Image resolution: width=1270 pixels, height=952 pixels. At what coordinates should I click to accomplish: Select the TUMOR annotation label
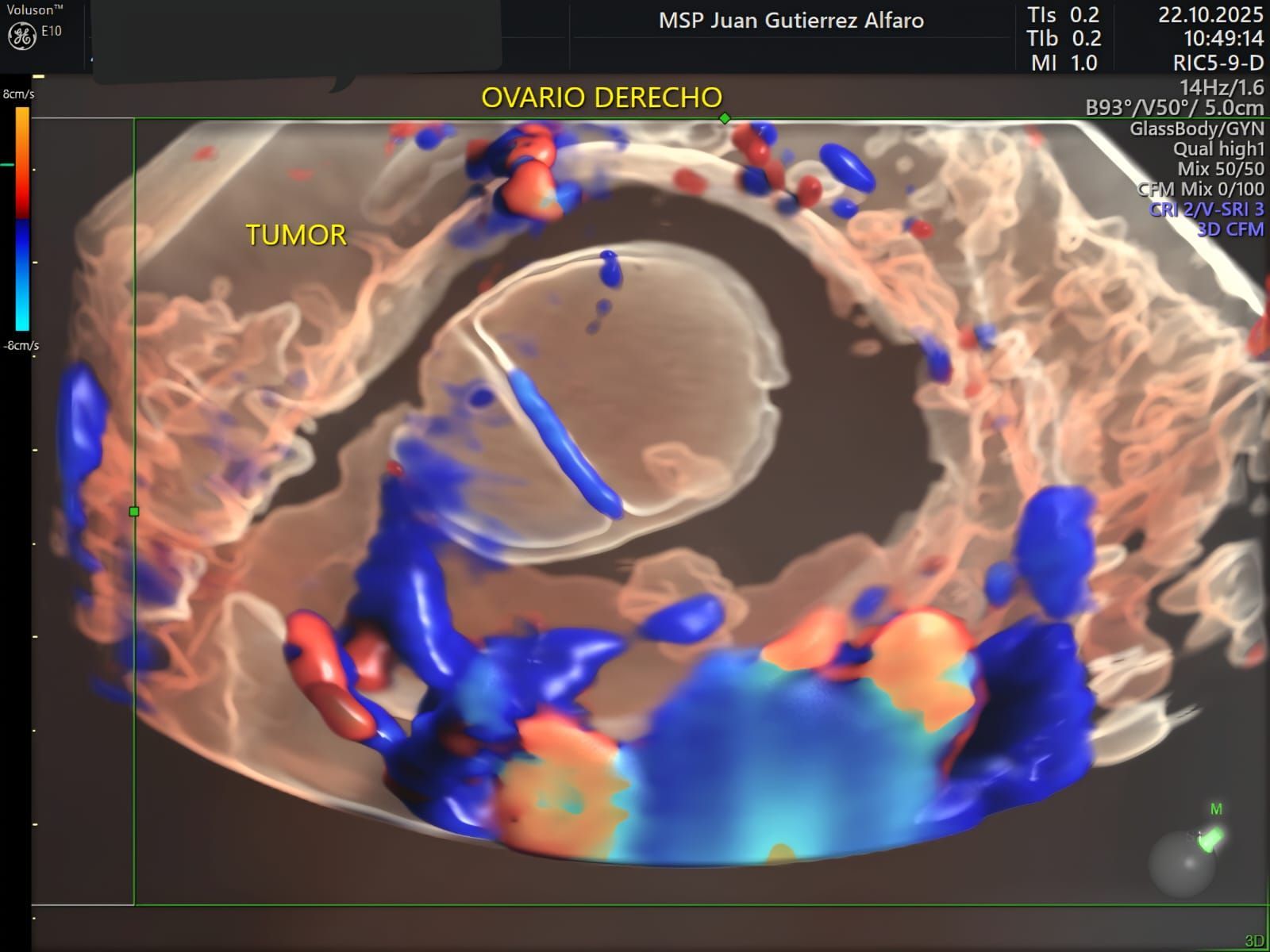tap(296, 235)
